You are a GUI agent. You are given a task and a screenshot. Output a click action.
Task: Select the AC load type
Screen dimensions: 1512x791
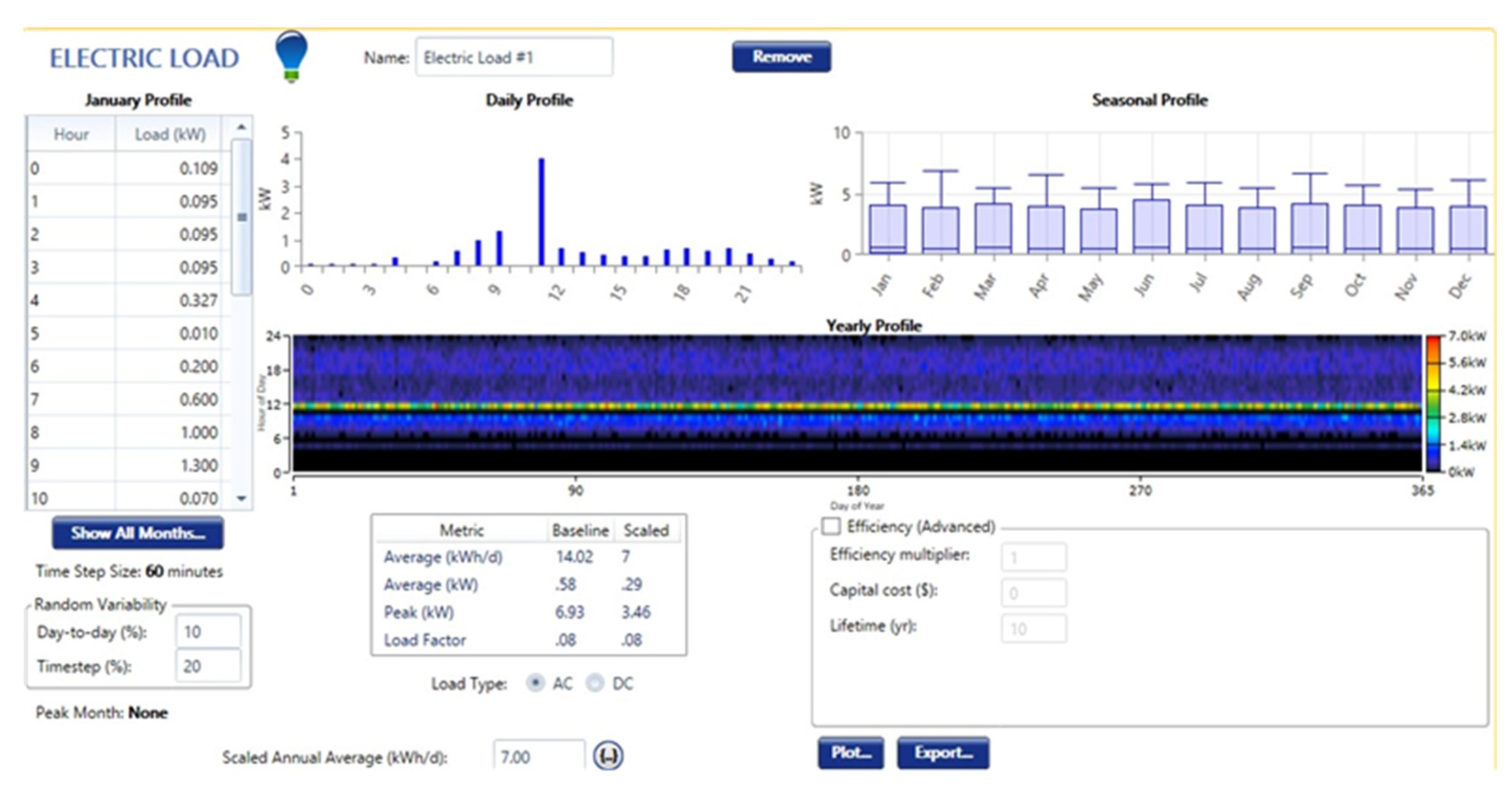click(535, 683)
